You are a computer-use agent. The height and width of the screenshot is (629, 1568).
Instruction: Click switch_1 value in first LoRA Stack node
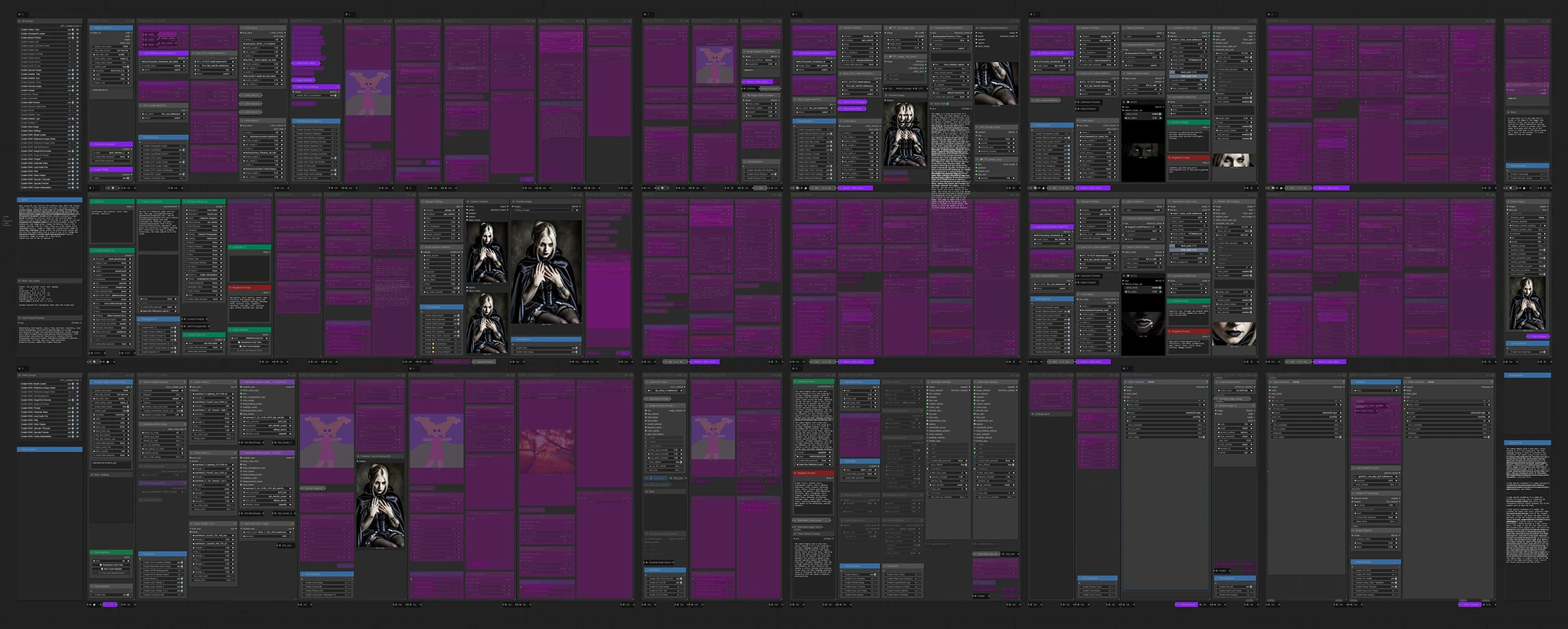[263, 40]
